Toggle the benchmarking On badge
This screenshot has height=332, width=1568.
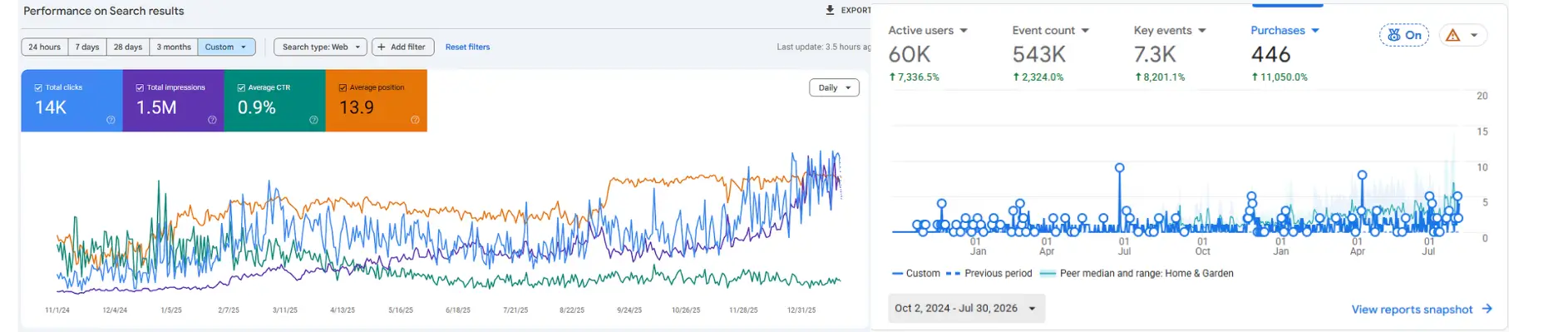pyautogui.click(x=1404, y=35)
